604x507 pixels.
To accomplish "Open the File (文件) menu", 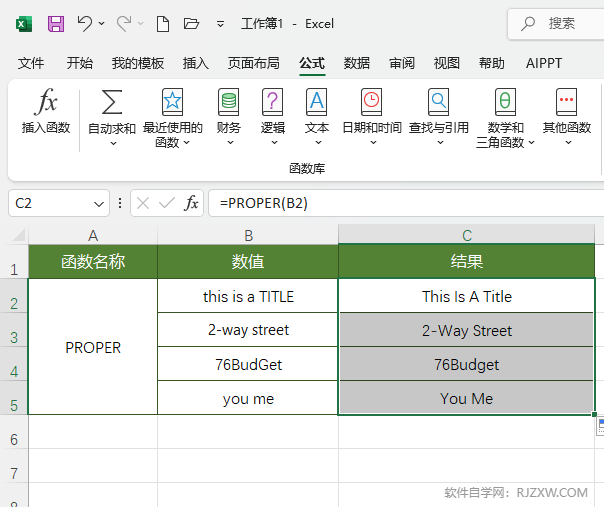I will (32, 63).
